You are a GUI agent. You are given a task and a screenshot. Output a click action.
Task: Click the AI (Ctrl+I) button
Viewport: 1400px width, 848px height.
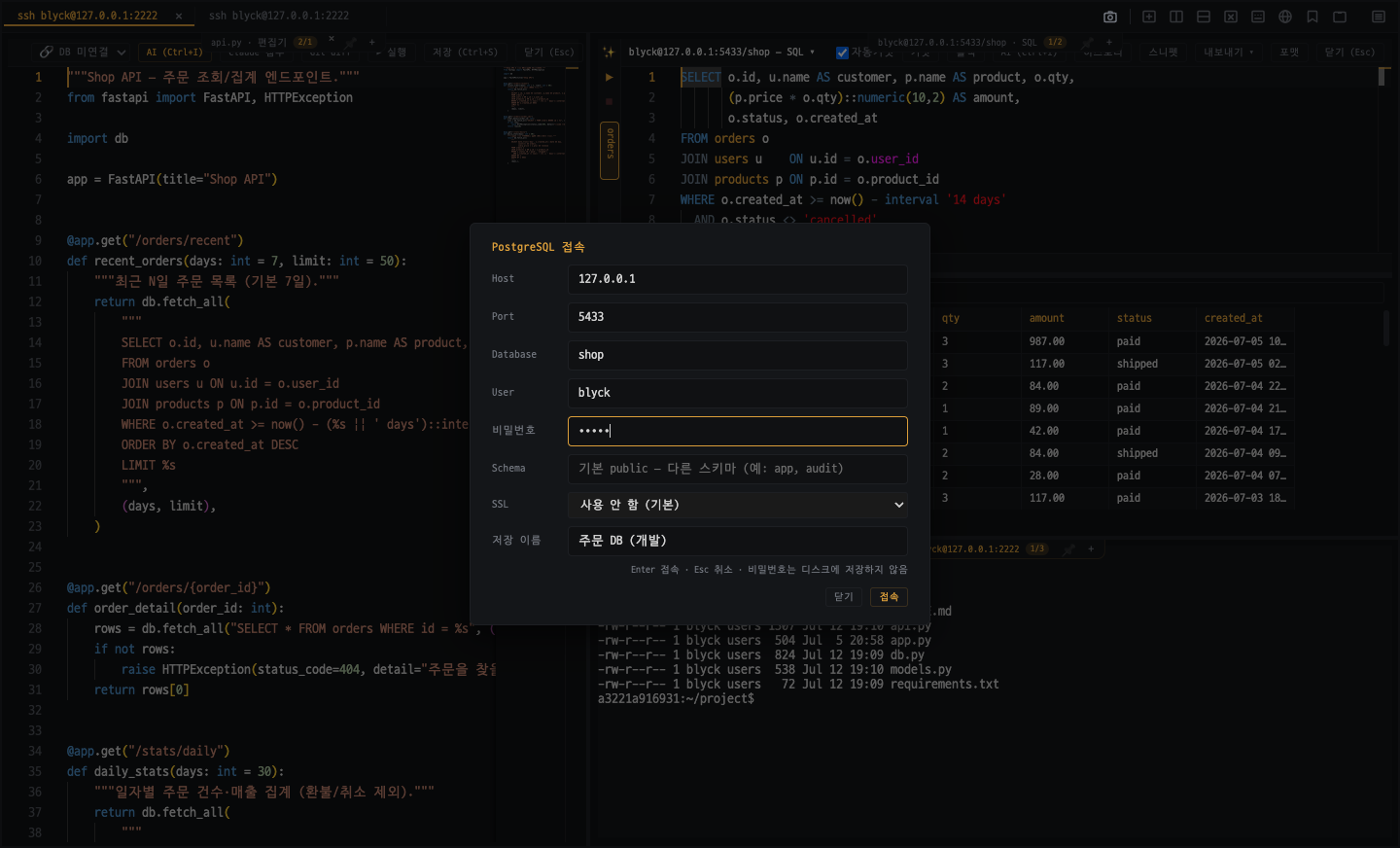pyautogui.click(x=175, y=53)
